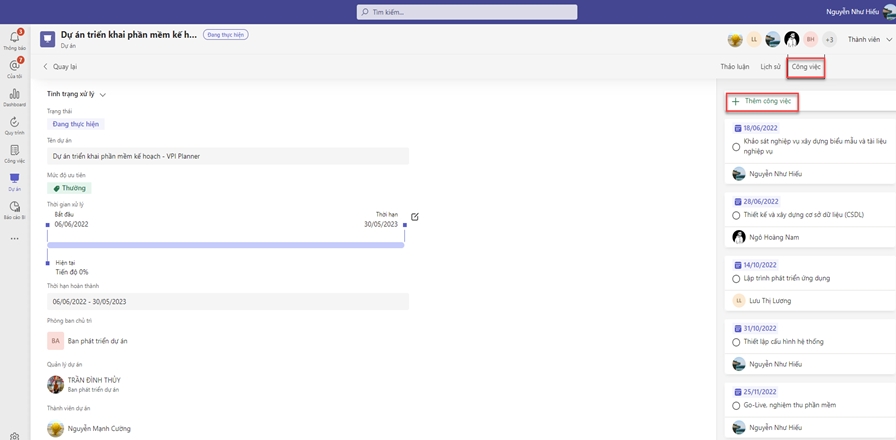Open Dashboard from the left sidebar
896x440 pixels.
tap(14, 96)
